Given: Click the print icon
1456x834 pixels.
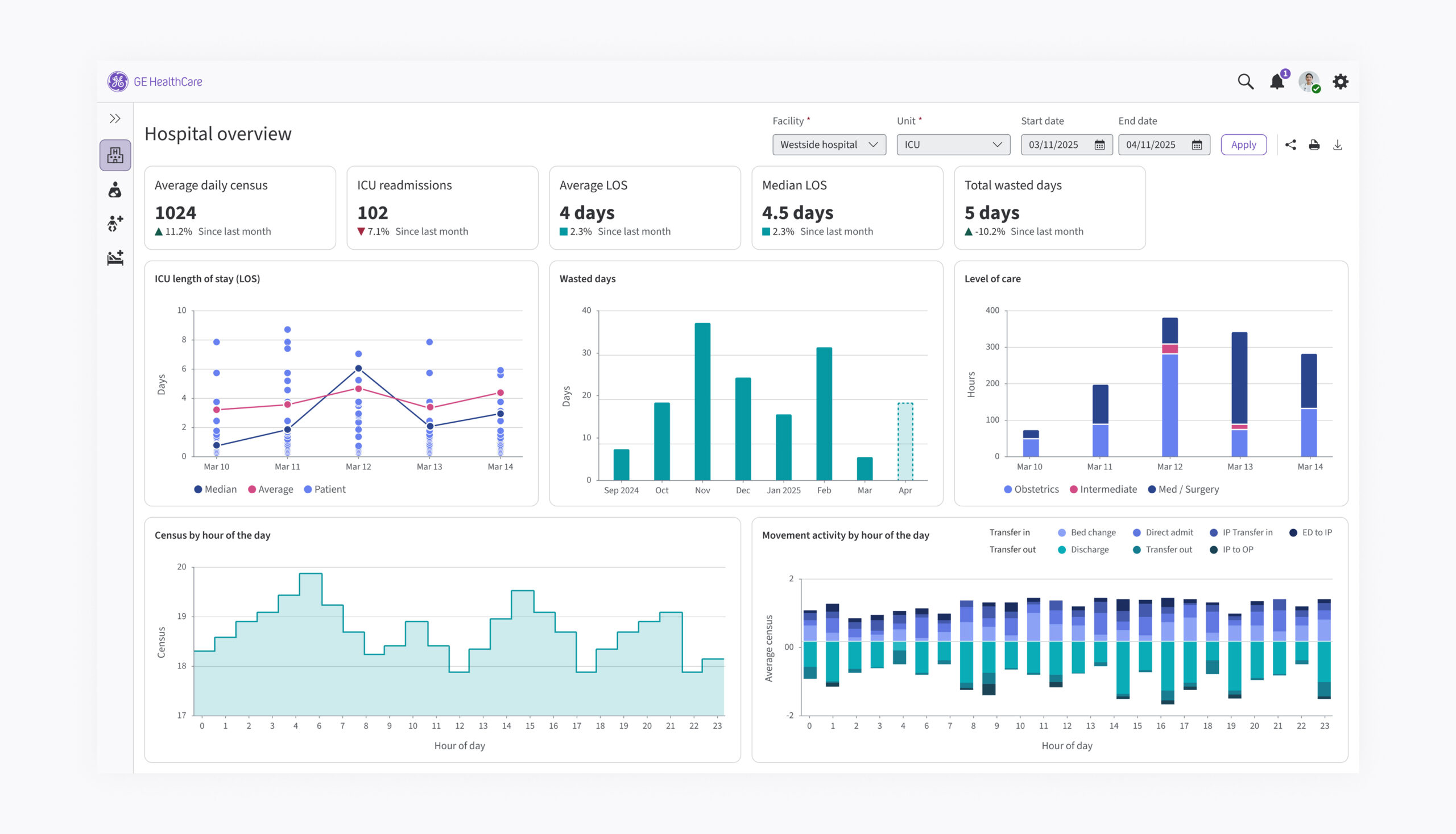Looking at the screenshot, I should point(1314,145).
